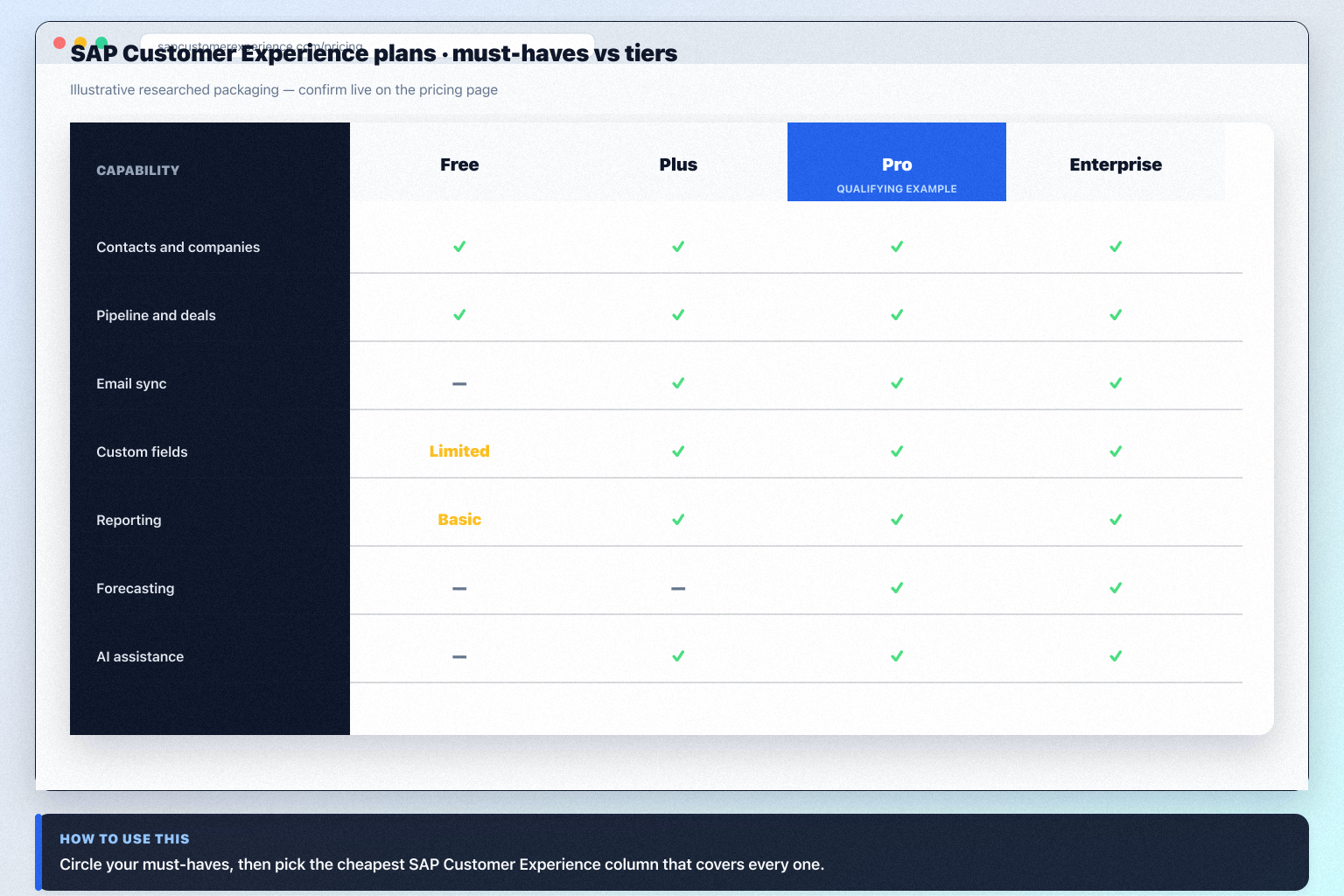Click the subtitle about illustrative researched packaging
The image size is (1344, 896).
click(283, 90)
